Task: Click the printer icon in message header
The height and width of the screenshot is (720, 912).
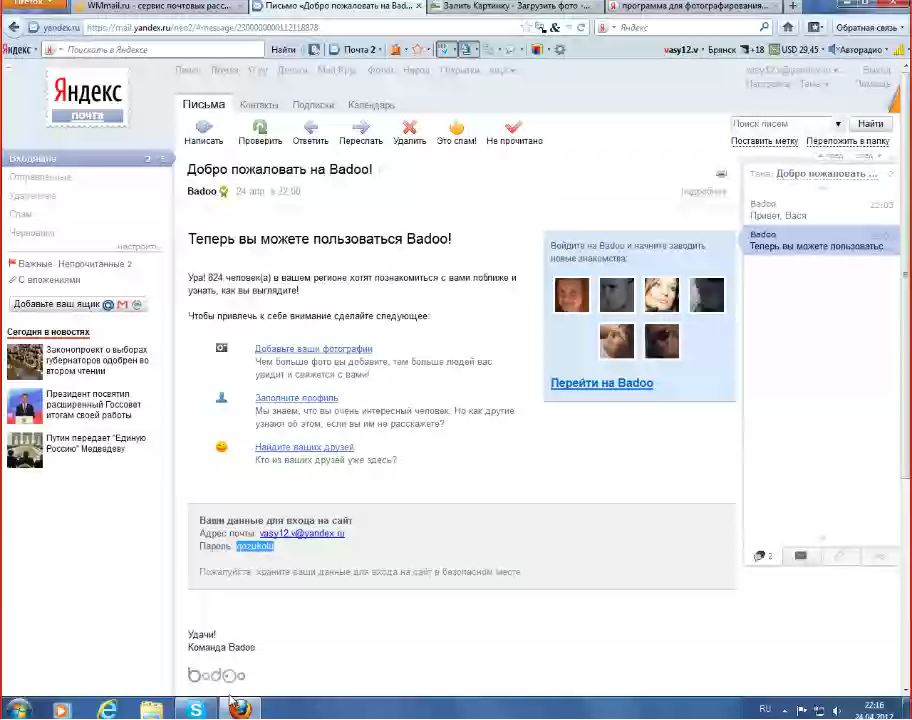Action: pyautogui.click(x=721, y=173)
